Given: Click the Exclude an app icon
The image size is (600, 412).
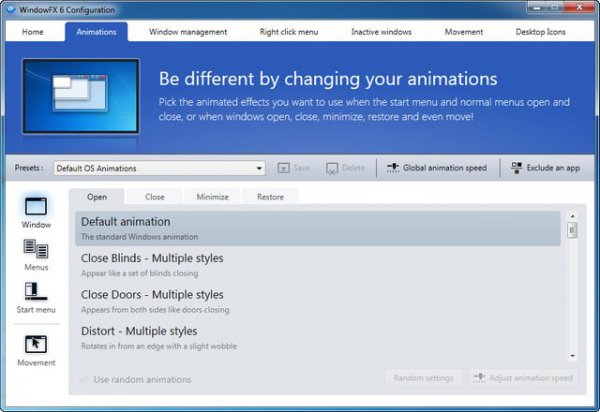Looking at the screenshot, I should tap(516, 168).
